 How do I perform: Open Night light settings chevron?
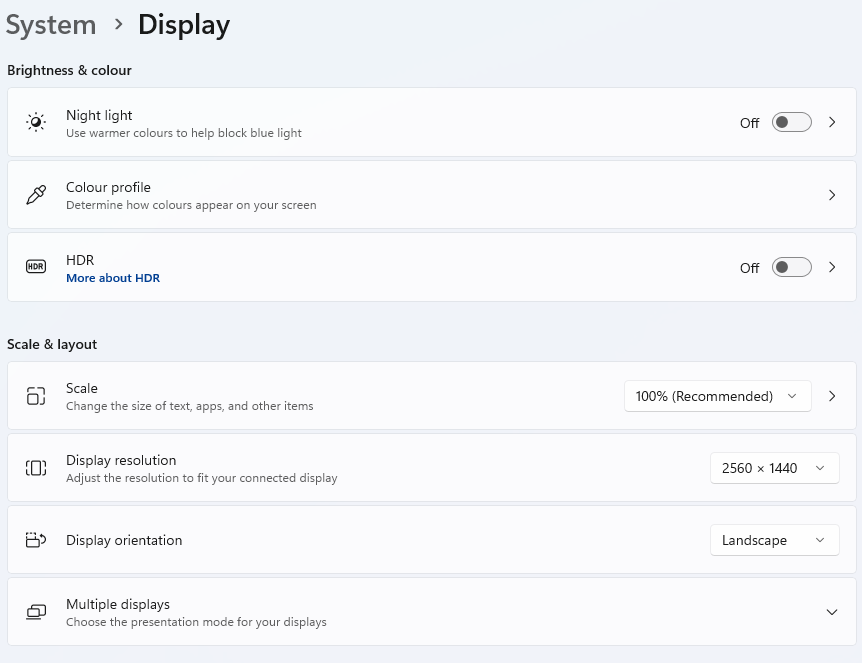832,122
